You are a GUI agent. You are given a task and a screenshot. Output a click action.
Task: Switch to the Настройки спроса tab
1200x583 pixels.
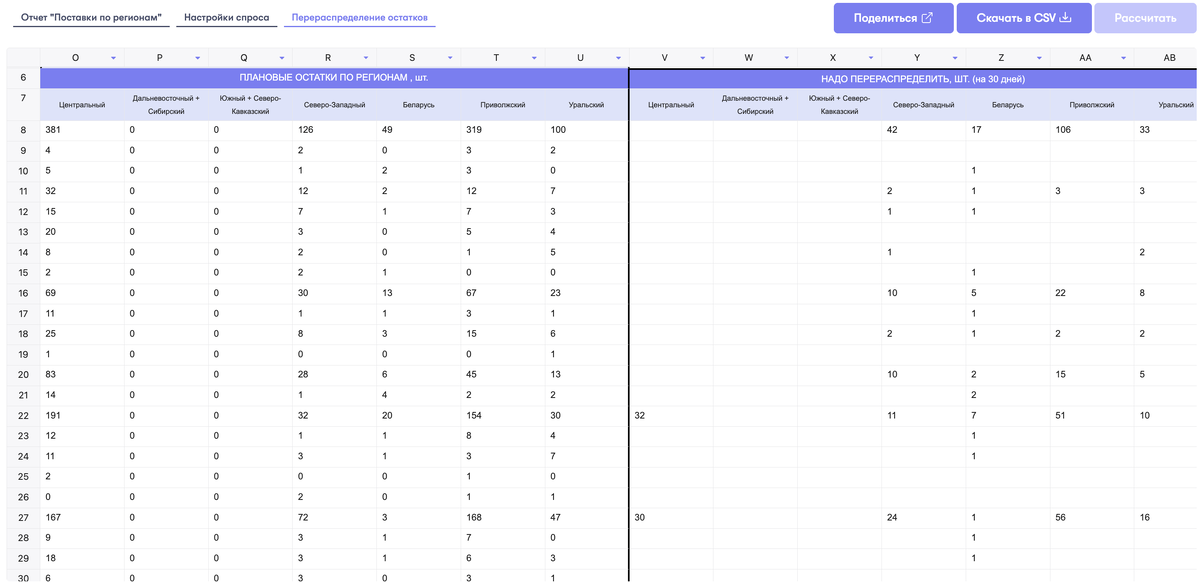227,18
